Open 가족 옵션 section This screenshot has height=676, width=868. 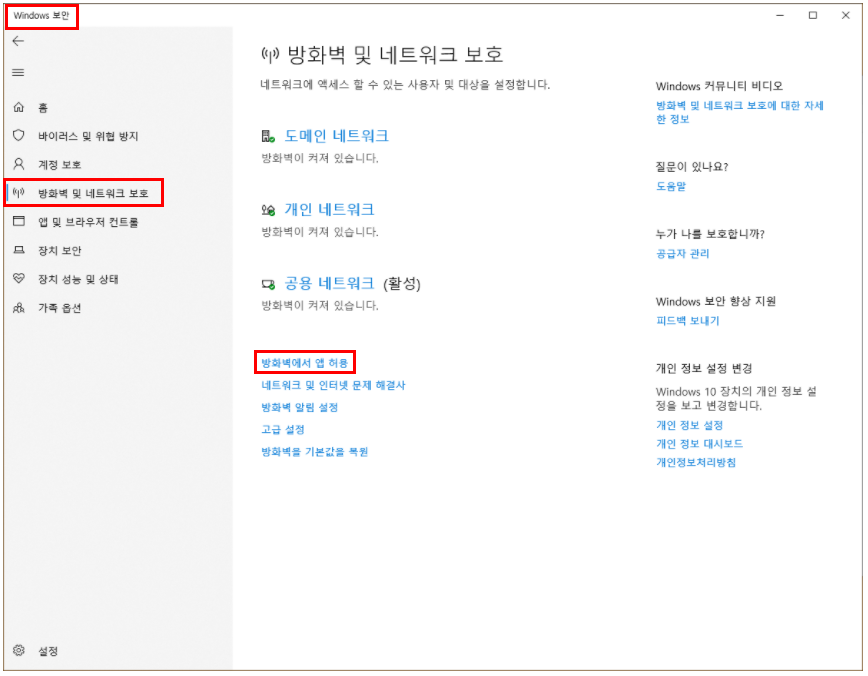(60, 308)
